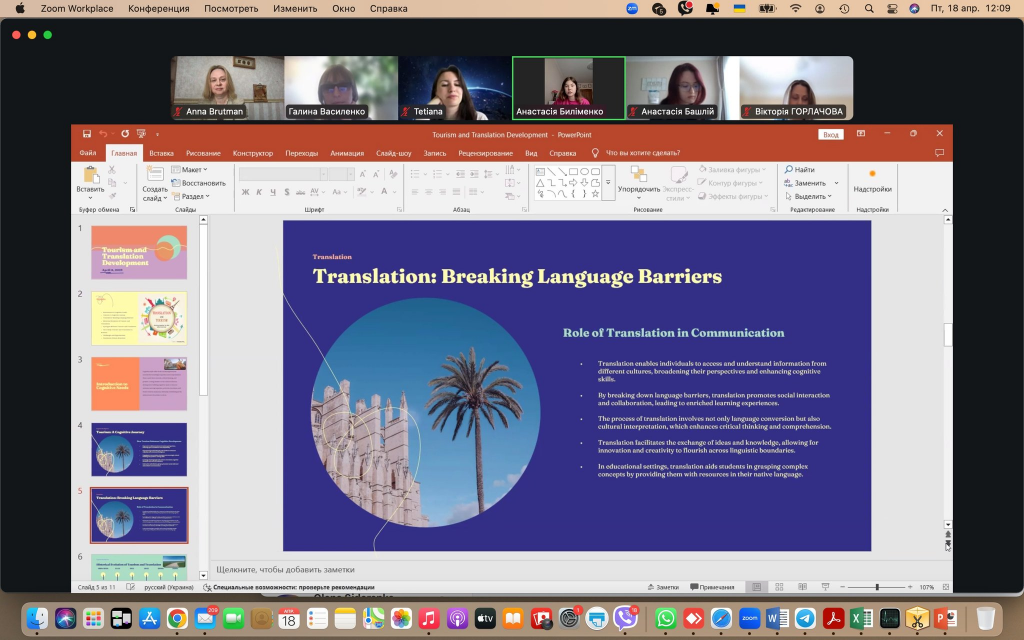Switch to the Анимация ribbon tab
The width and height of the screenshot is (1024, 640).
pos(347,153)
